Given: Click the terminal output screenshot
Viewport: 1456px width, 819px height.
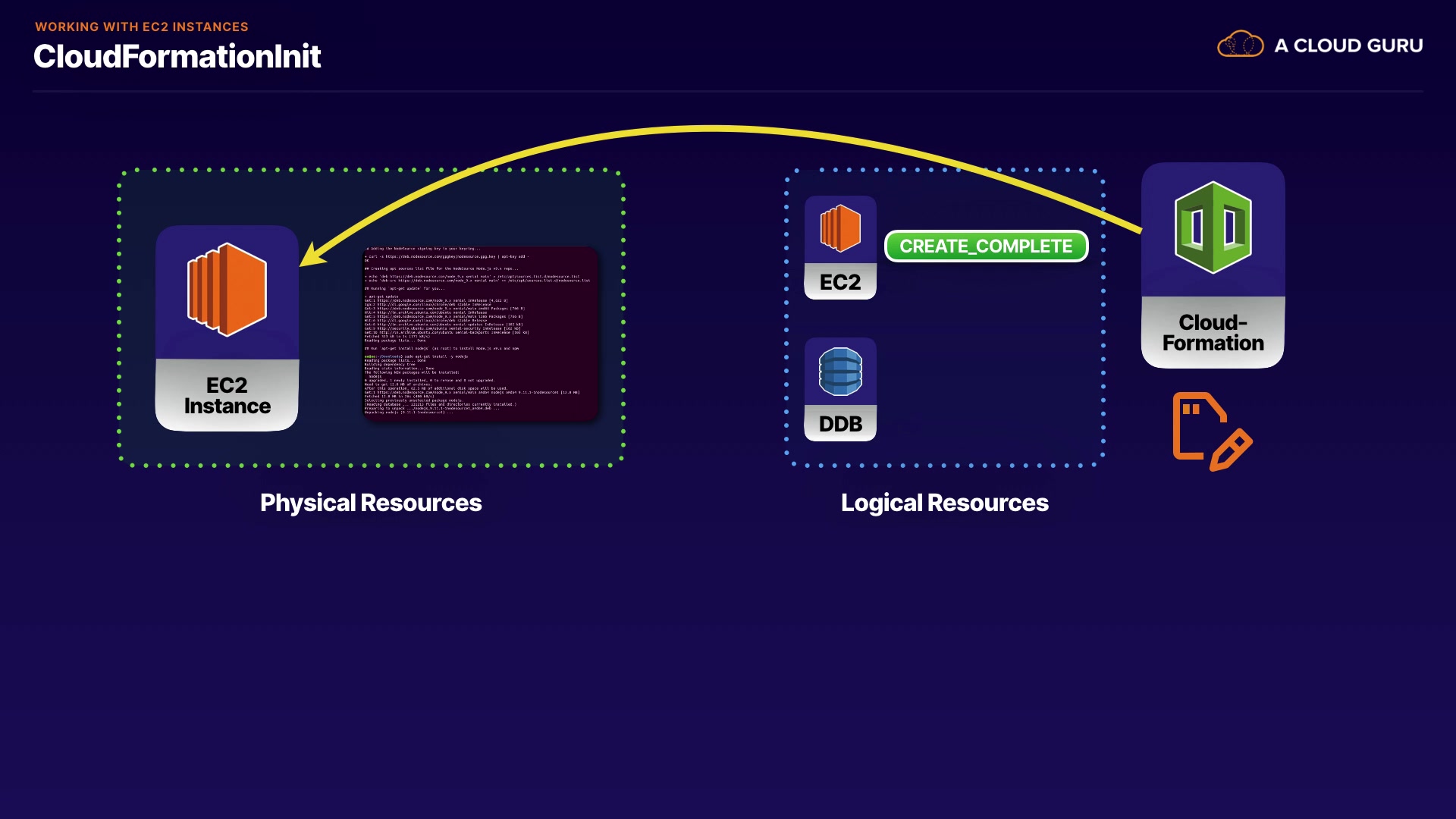Looking at the screenshot, I should coord(481,333).
